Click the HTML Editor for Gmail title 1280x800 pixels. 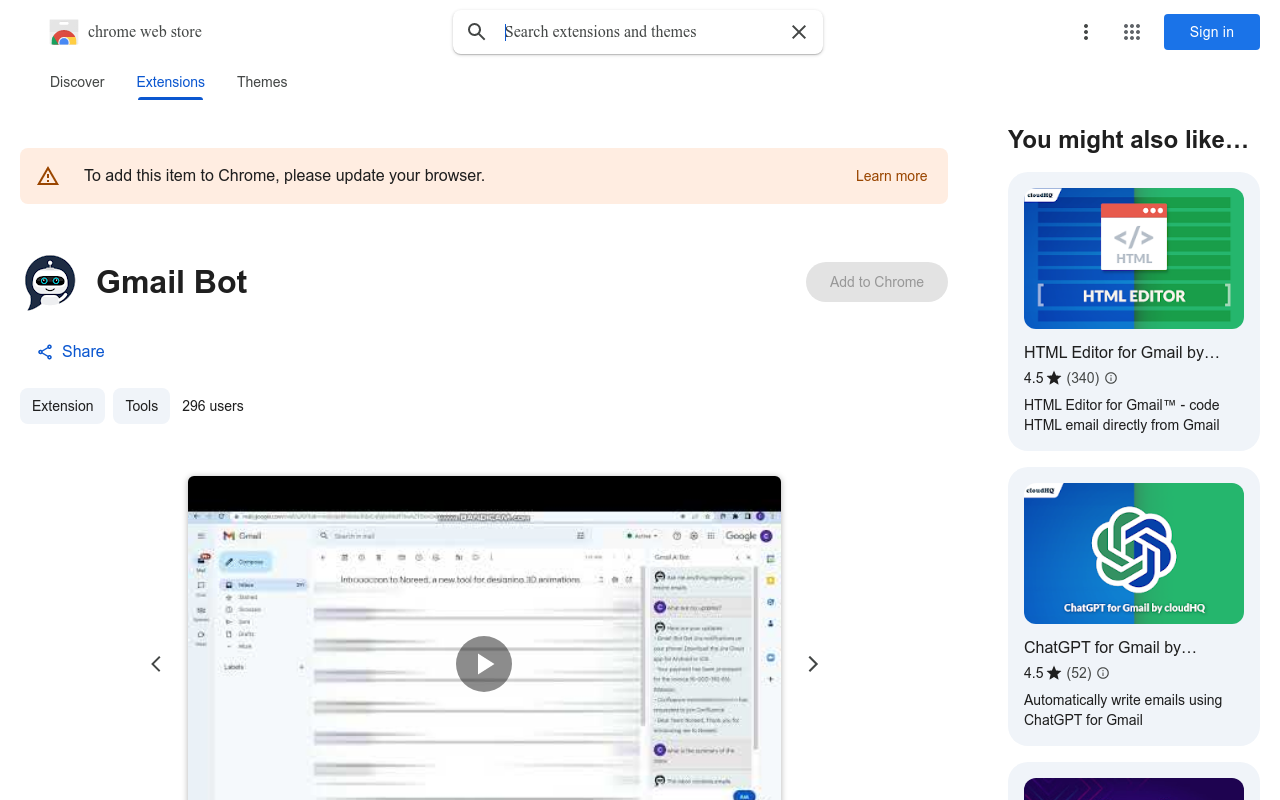pyautogui.click(x=1122, y=353)
